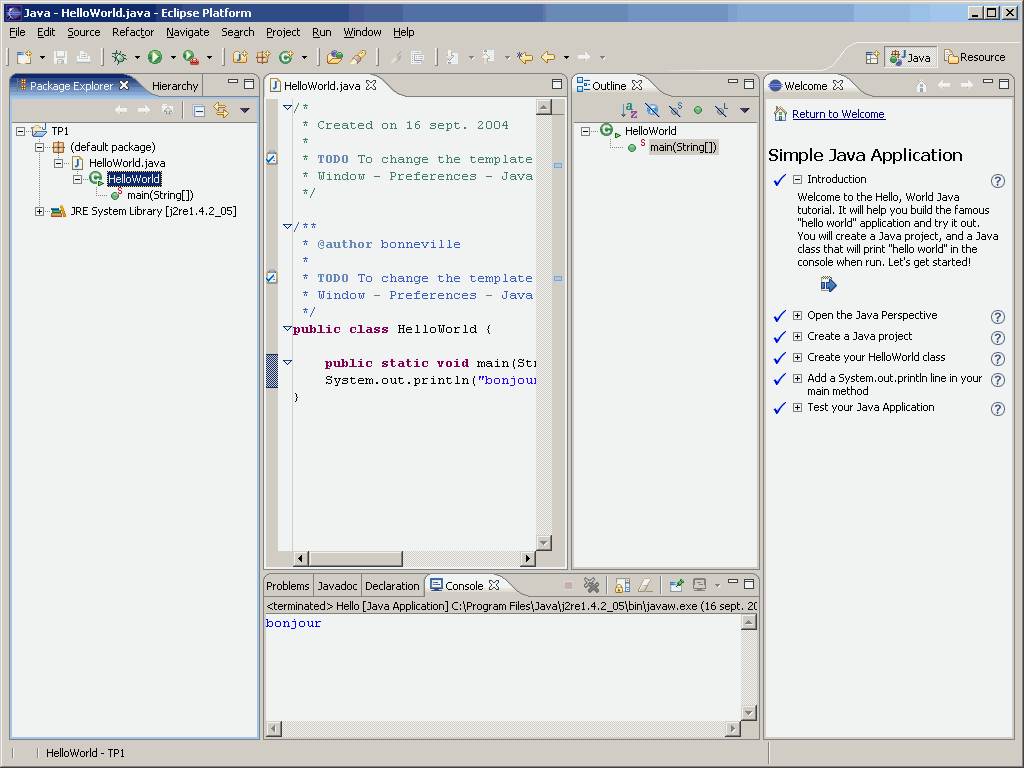Open the Outline view menu arrow

pos(744,110)
